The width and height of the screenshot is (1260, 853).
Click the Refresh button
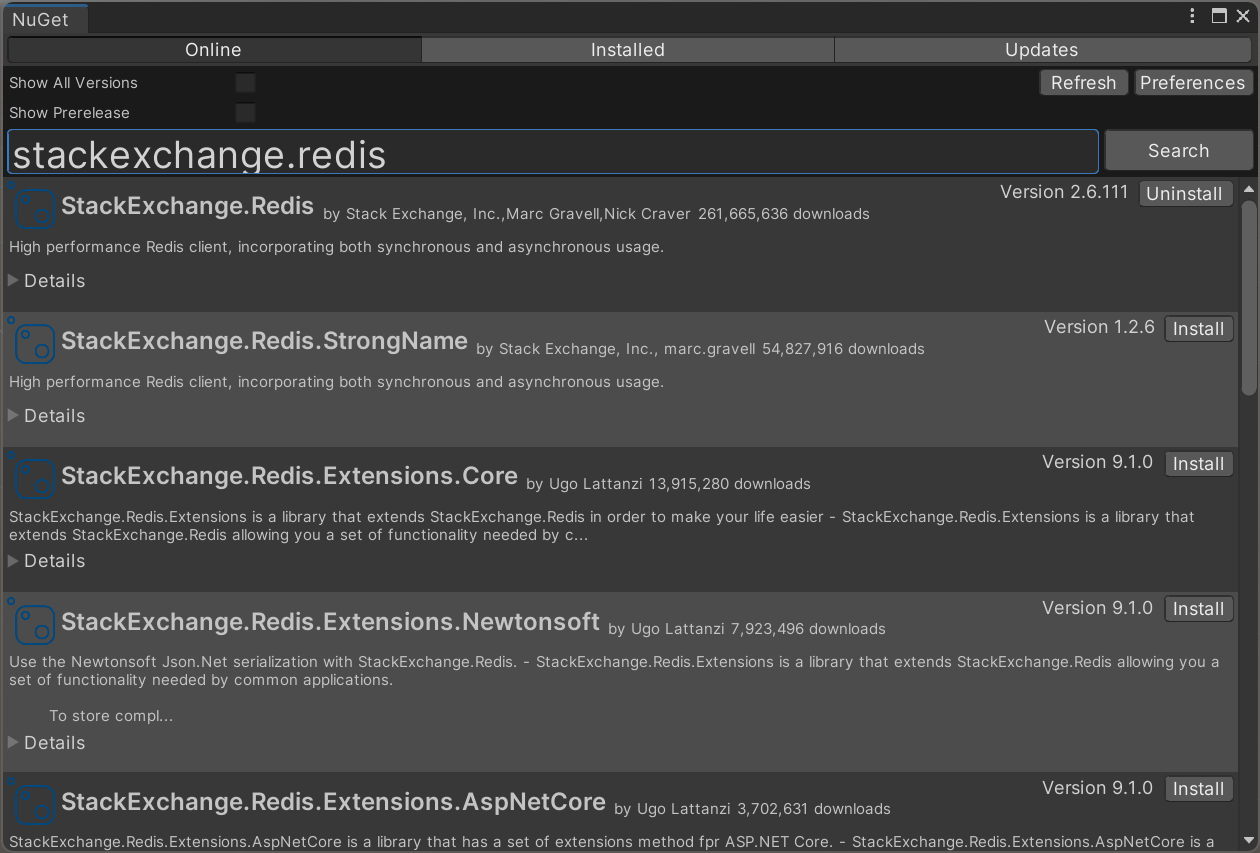point(1083,83)
